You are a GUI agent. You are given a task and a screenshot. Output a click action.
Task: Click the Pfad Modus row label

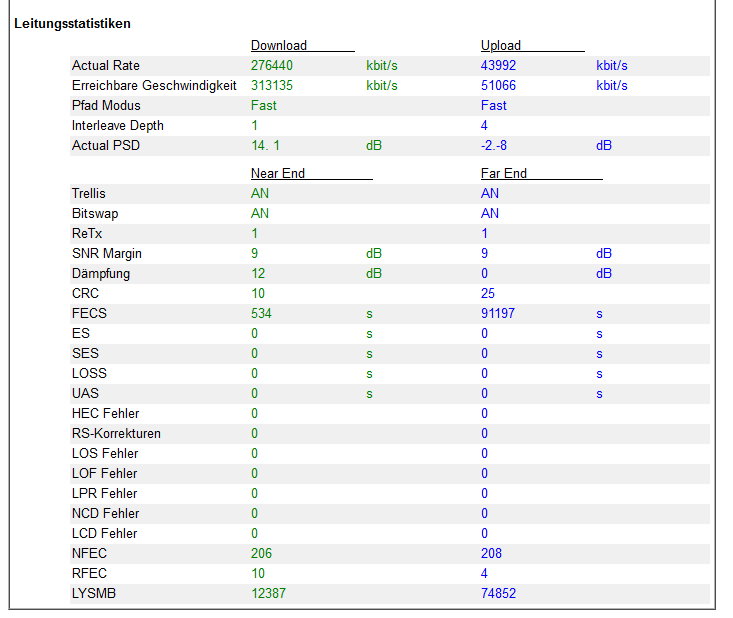[106, 106]
